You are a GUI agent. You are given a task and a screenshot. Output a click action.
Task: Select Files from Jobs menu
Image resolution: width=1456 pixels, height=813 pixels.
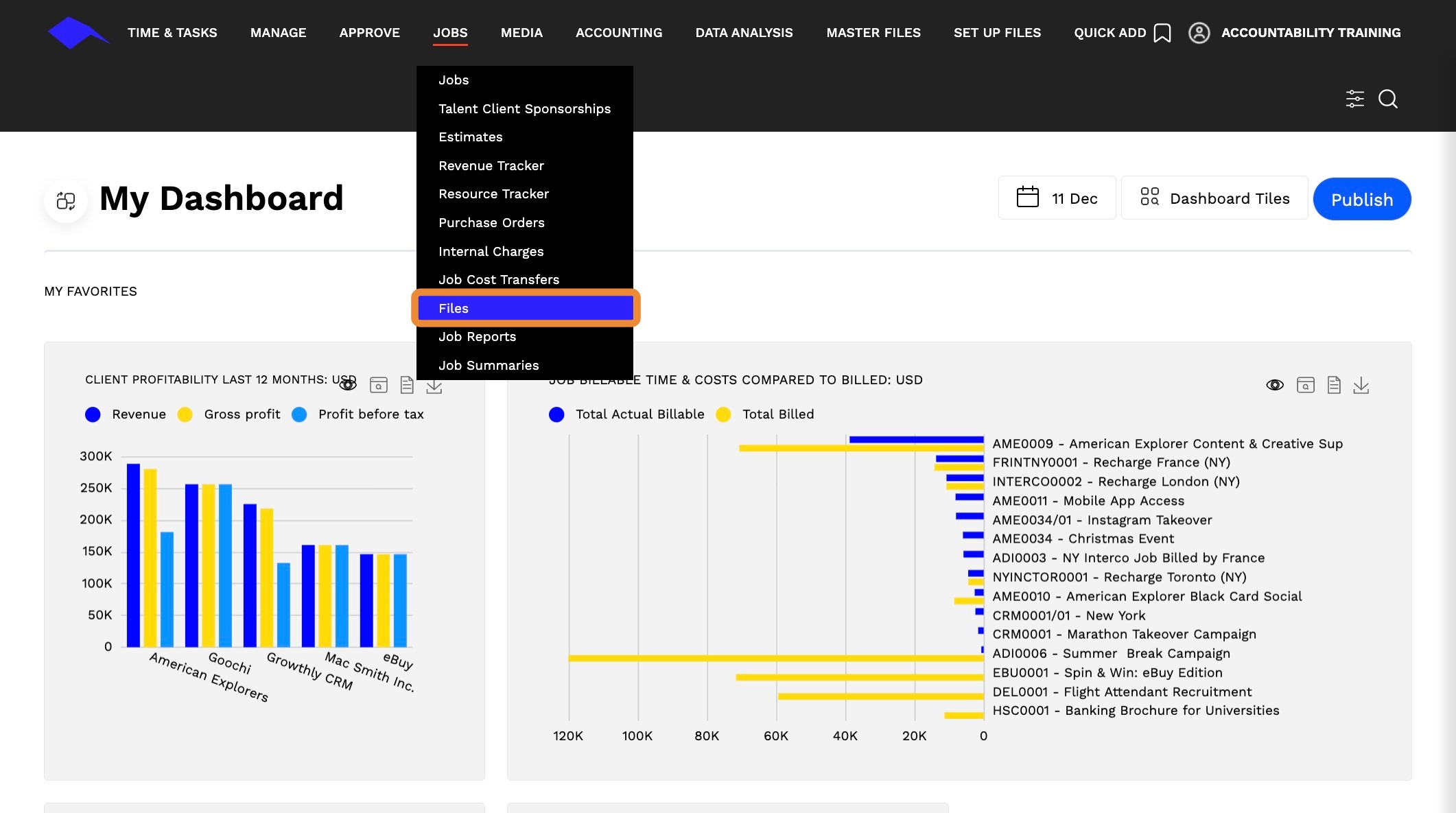525,308
